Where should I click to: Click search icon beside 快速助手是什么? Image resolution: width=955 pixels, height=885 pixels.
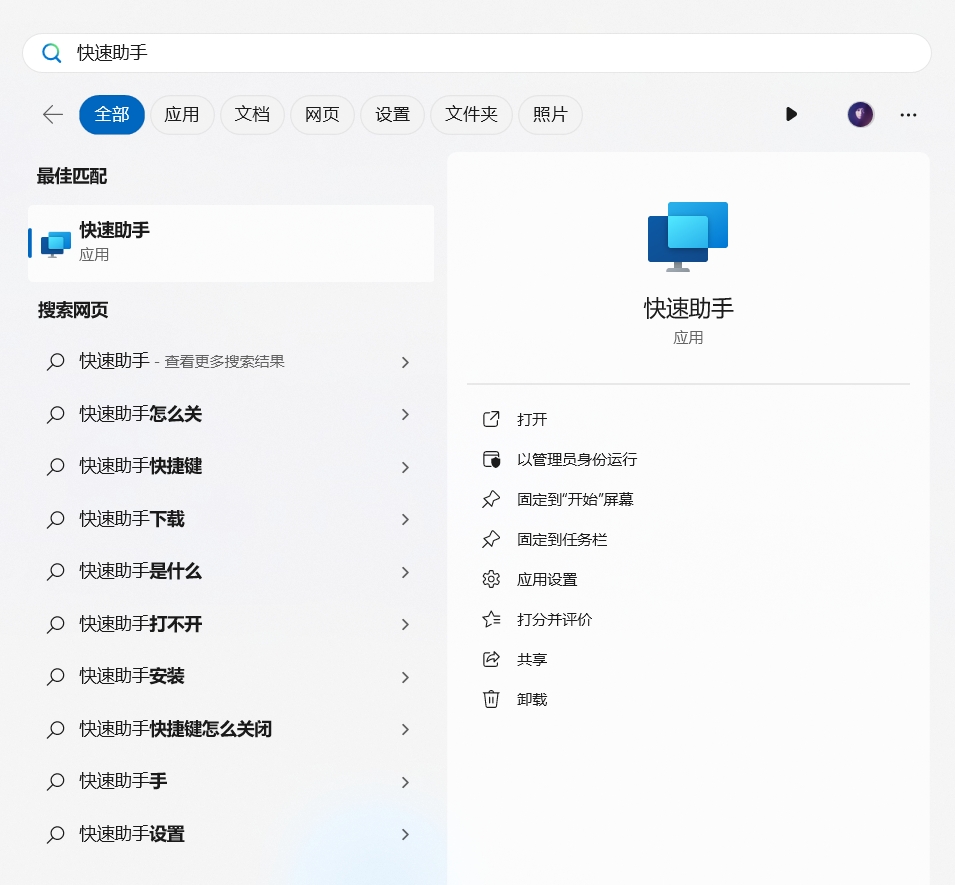[x=55, y=572]
